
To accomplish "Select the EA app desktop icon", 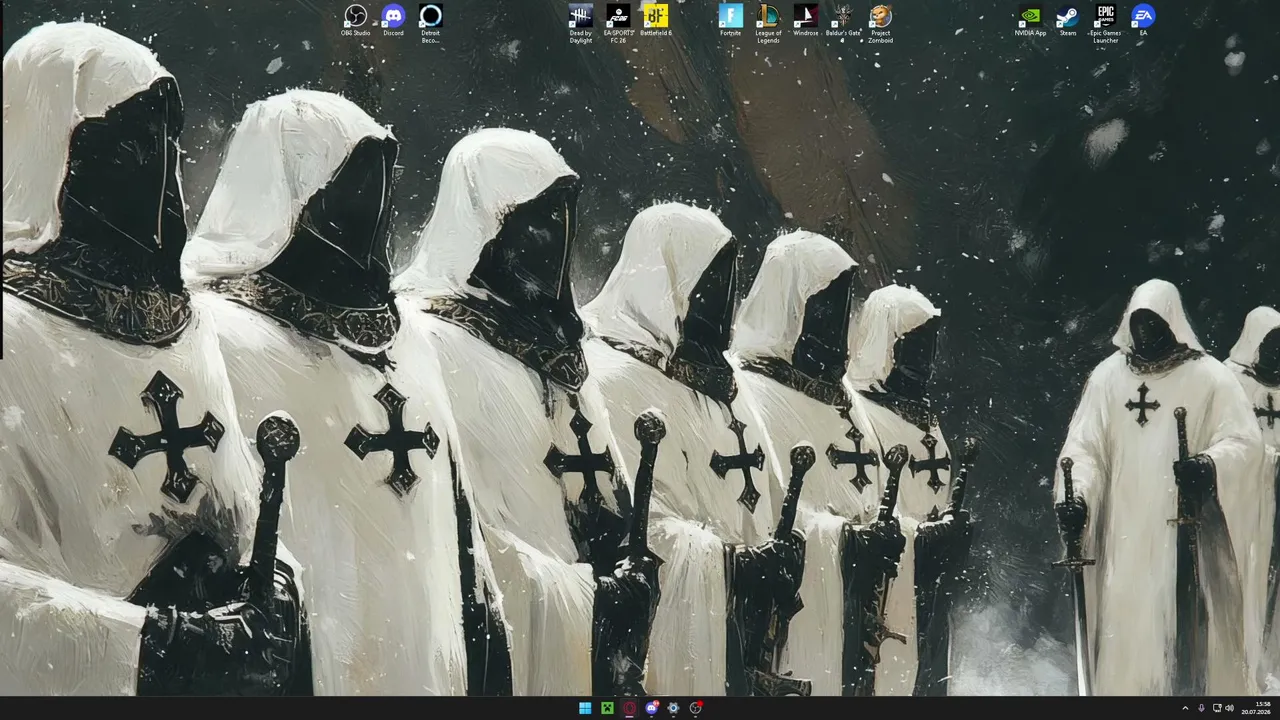I will coord(1143,21).
